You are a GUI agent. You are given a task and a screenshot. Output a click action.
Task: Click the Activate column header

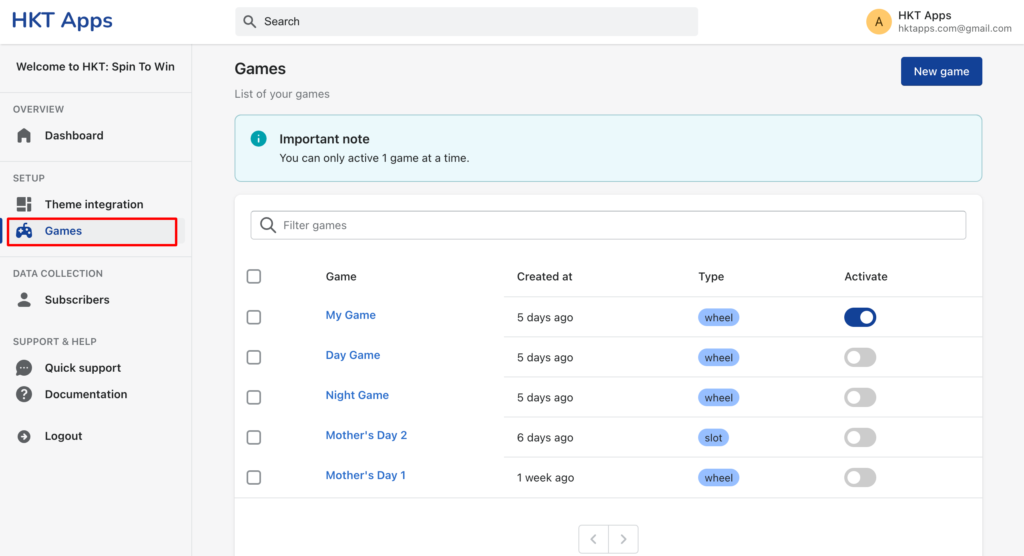coord(866,276)
